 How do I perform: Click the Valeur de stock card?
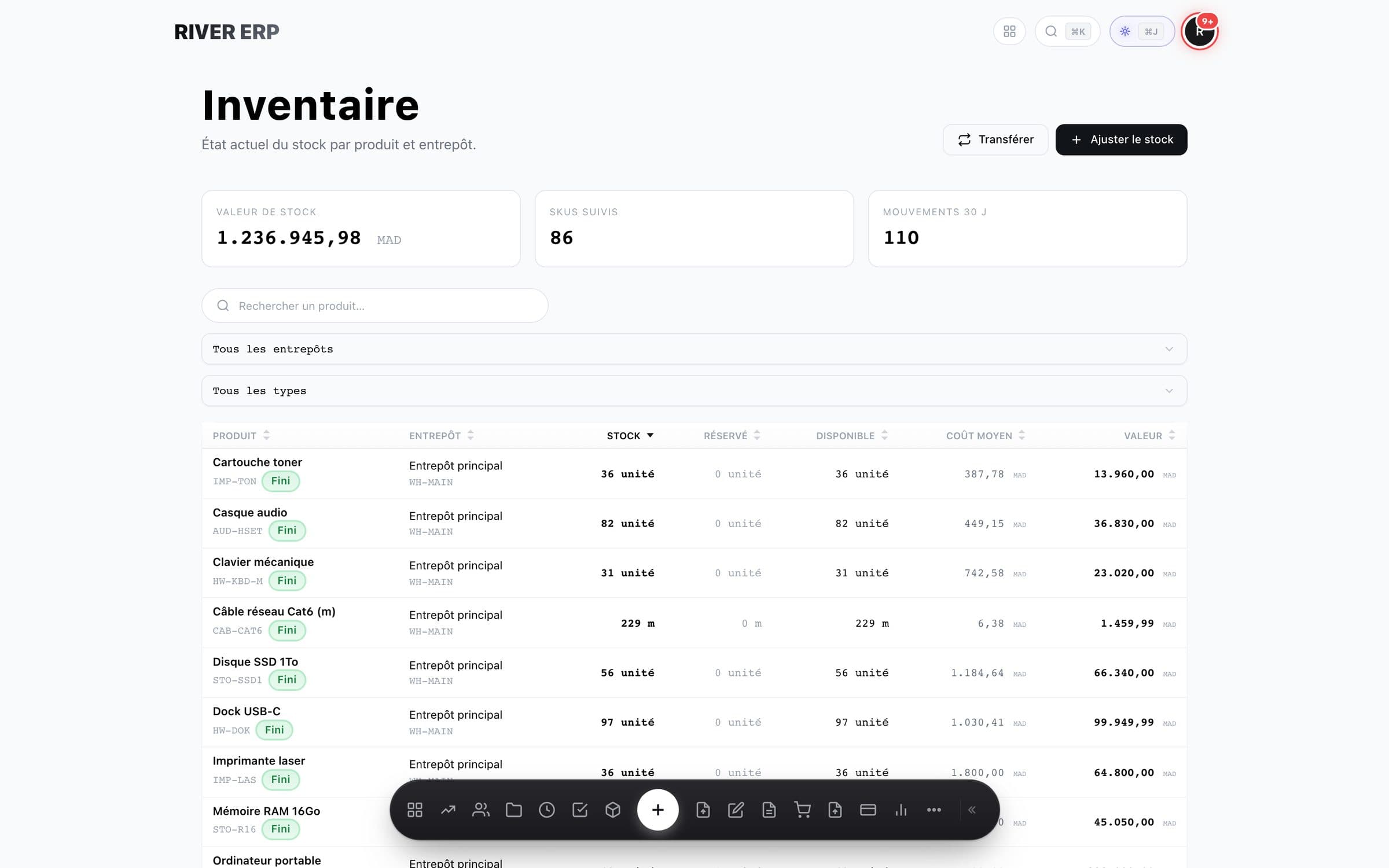[x=361, y=229]
